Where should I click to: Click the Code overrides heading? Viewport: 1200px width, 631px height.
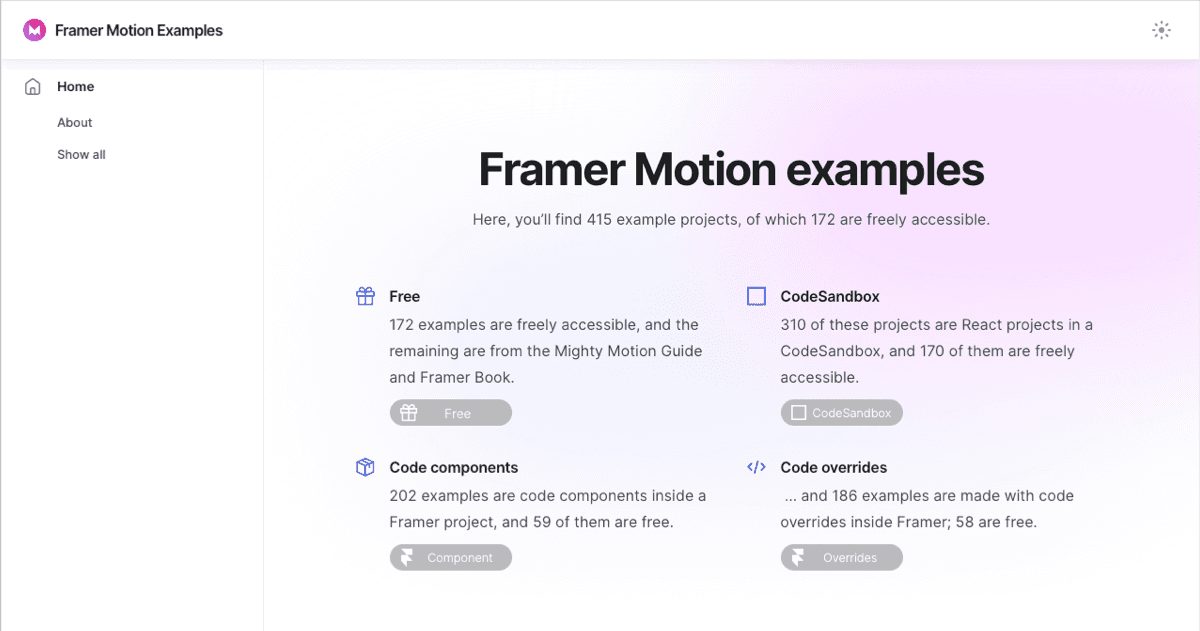click(833, 467)
